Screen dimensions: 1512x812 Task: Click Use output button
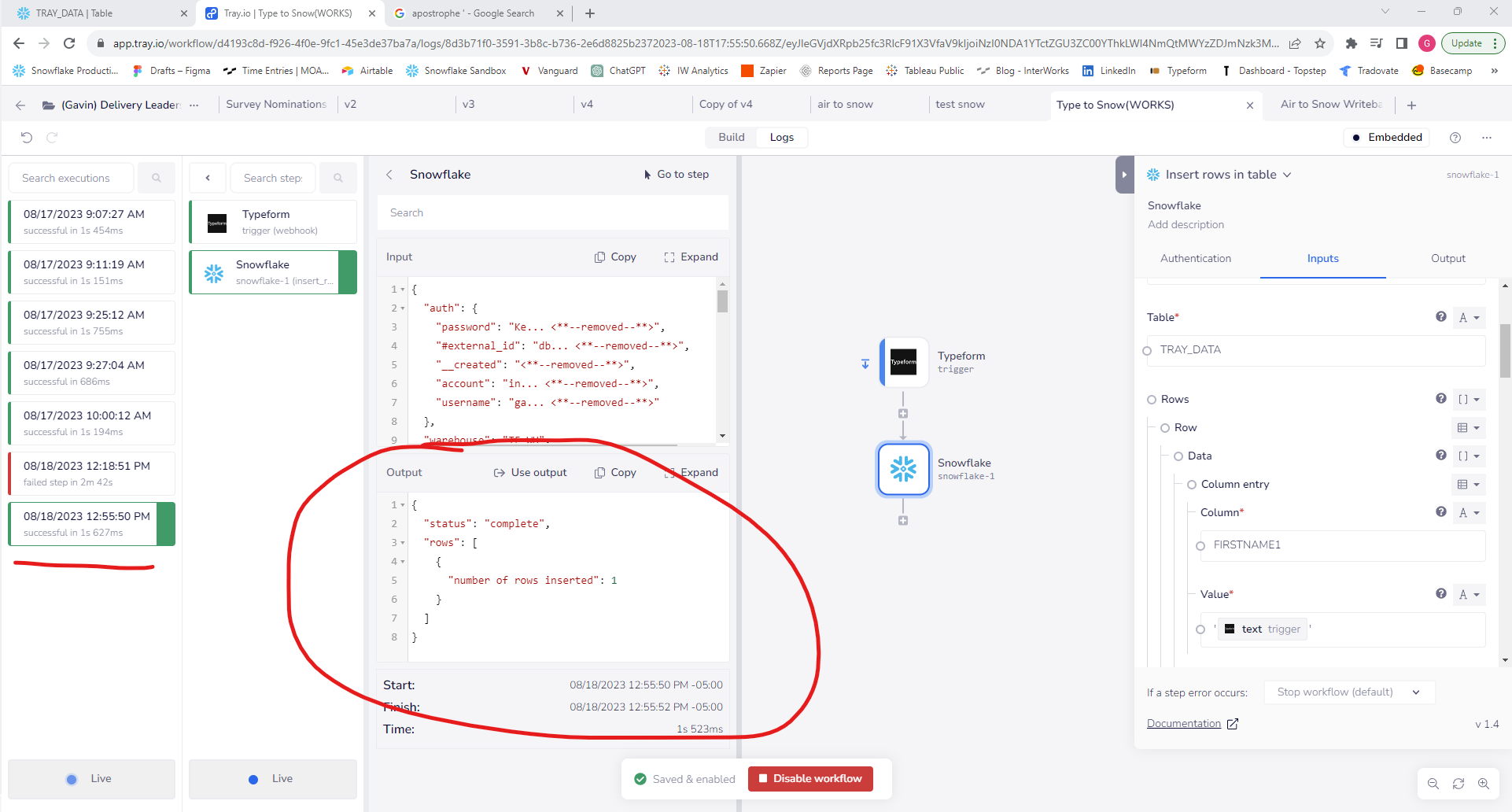pos(530,473)
